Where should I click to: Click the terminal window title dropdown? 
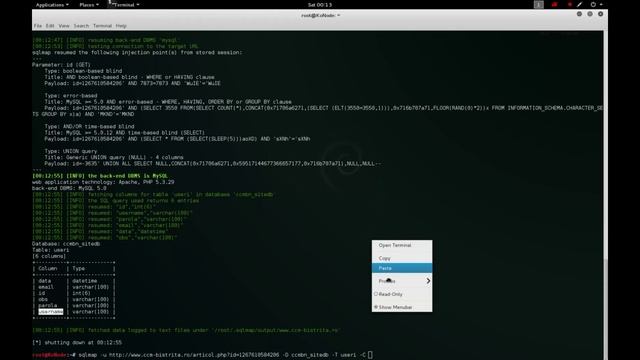click(320, 16)
